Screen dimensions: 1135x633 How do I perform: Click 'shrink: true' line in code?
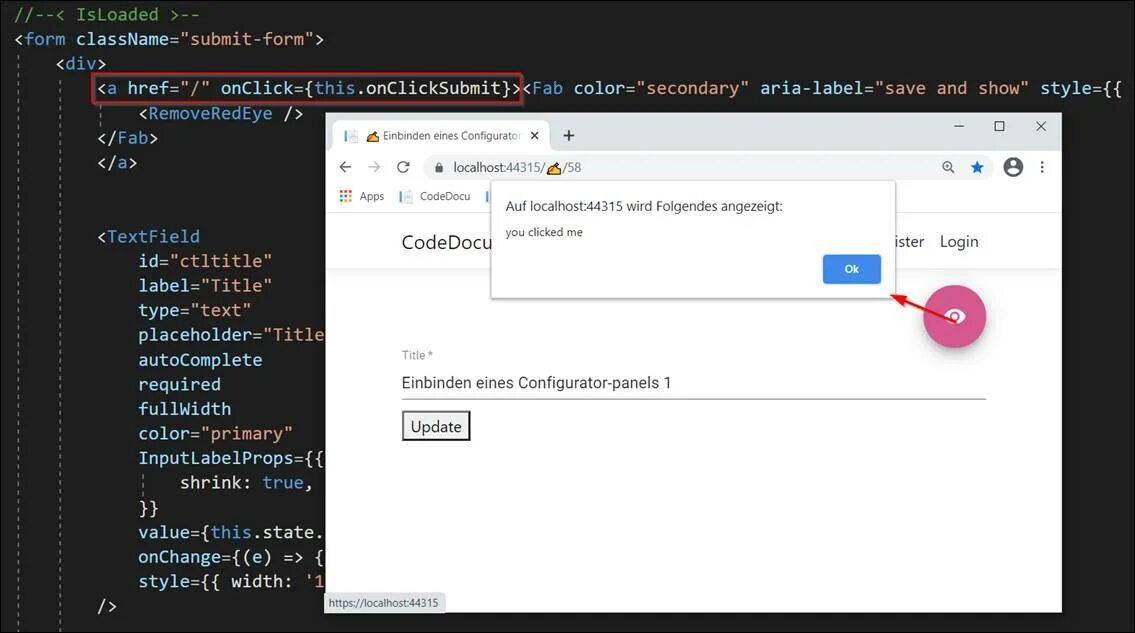246,482
